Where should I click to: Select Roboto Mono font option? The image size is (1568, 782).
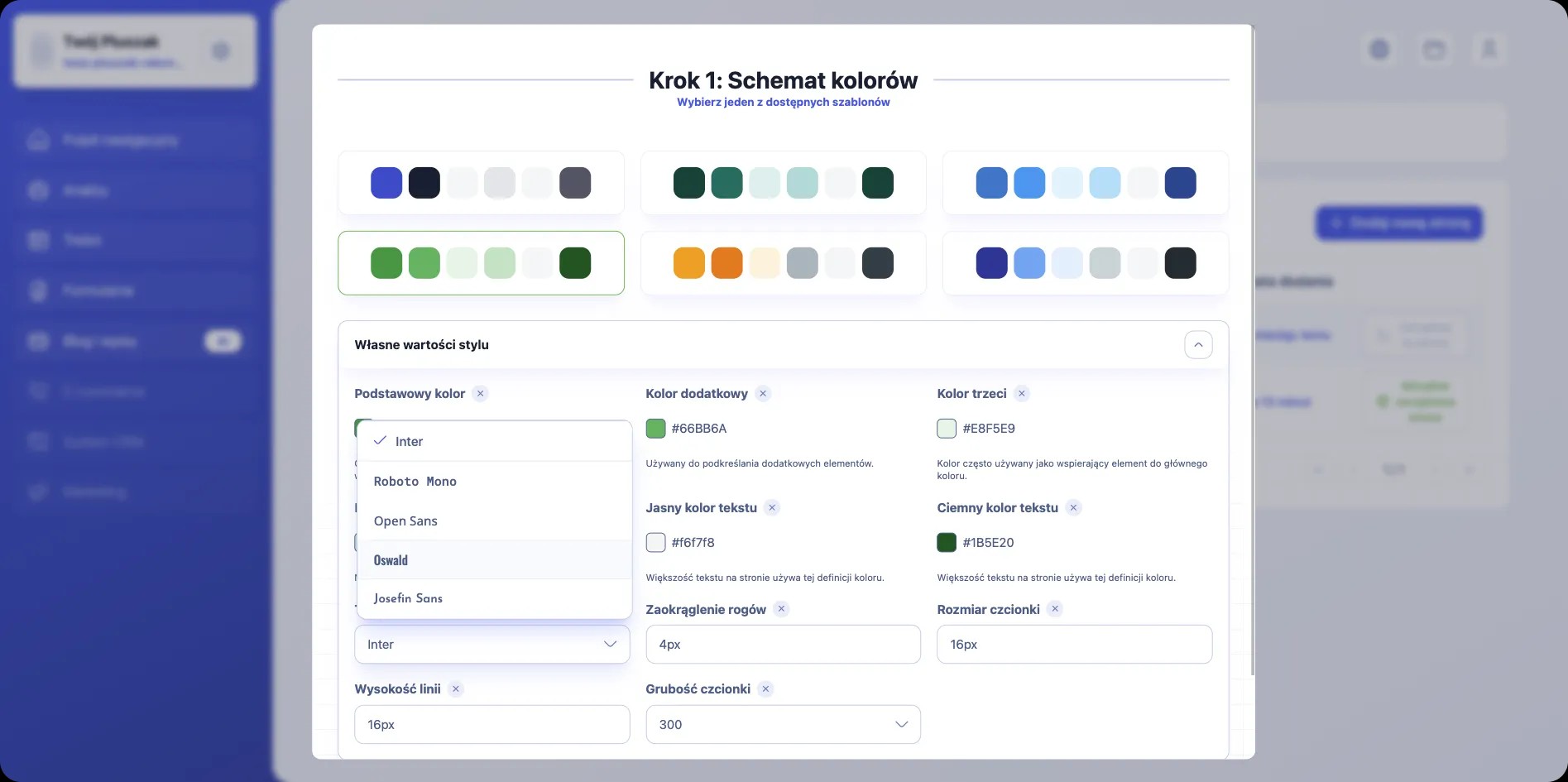click(x=495, y=481)
